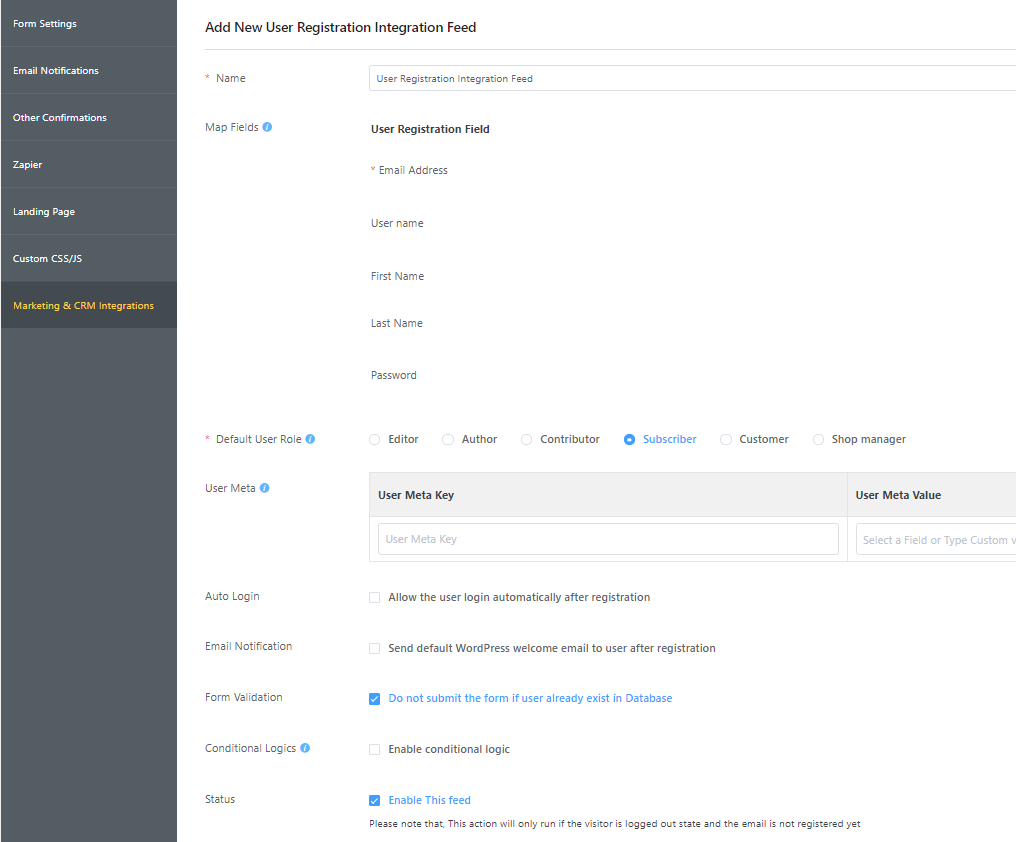The width and height of the screenshot is (1016, 842).
Task: Choose Customer as default user role
Action: (725, 439)
